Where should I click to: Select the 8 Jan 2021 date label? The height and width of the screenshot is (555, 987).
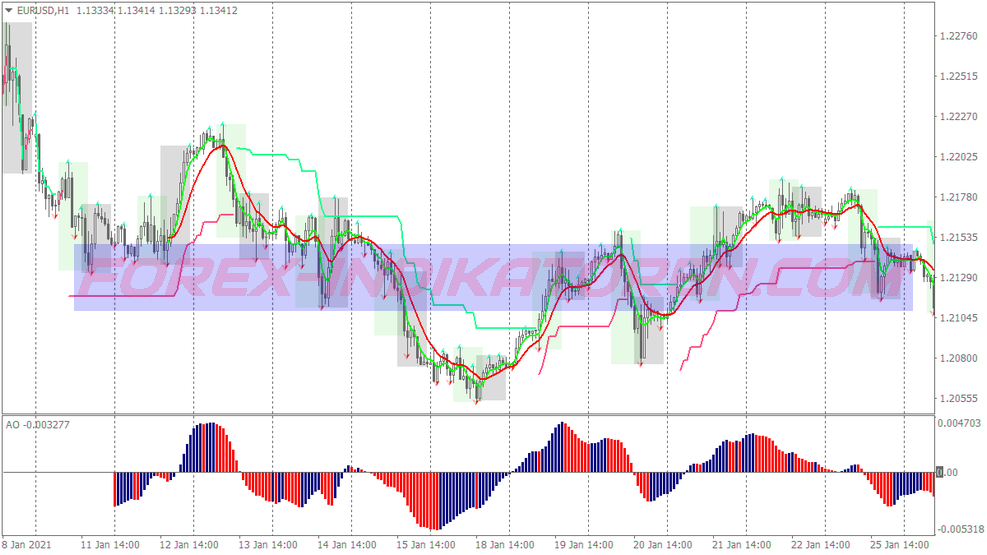(26, 544)
